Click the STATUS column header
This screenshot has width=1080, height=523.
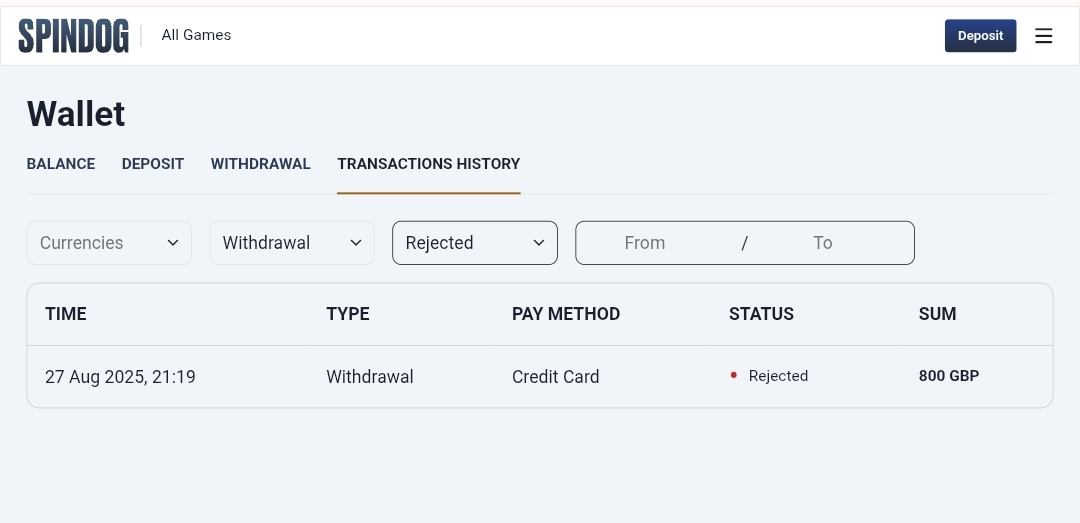(x=761, y=314)
